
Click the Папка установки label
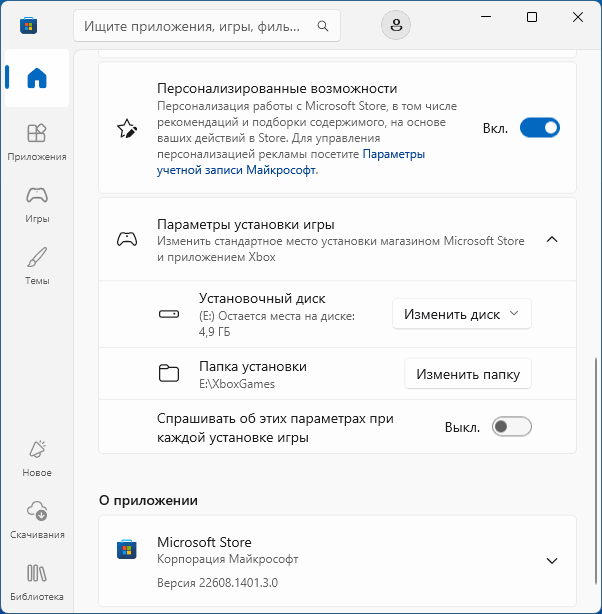coord(253,367)
